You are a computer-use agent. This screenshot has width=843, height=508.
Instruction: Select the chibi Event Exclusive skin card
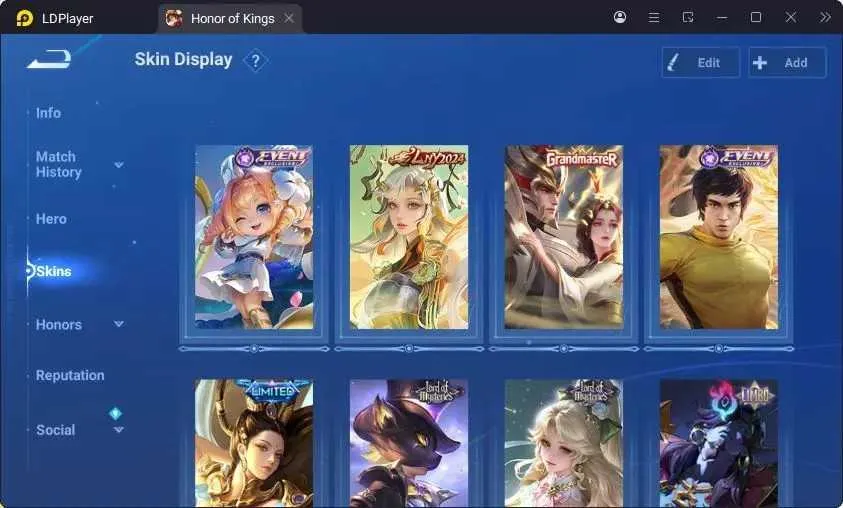(254, 237)
